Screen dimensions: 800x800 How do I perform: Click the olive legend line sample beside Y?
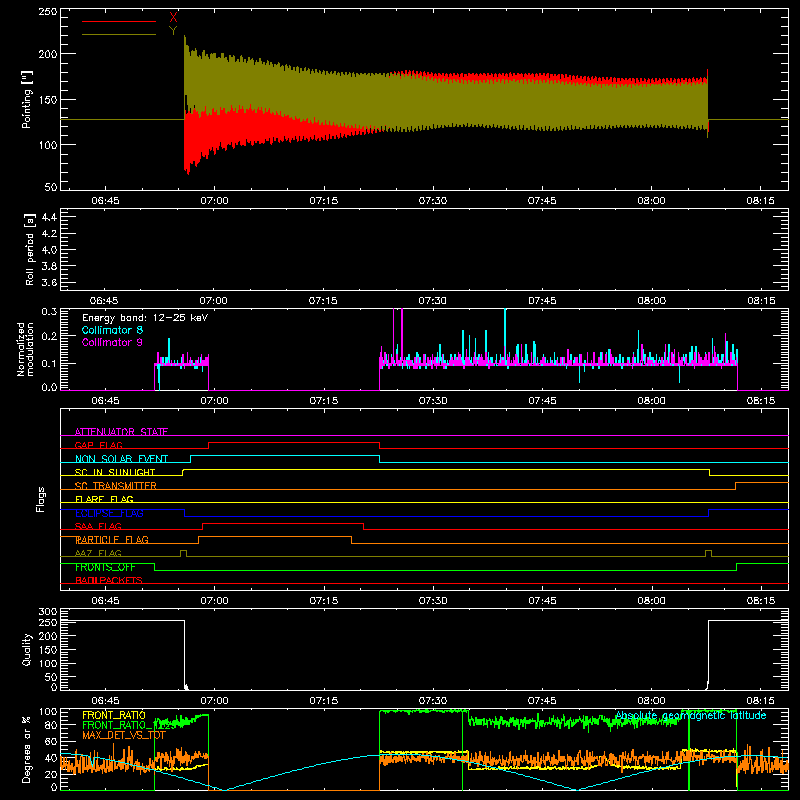(x=119, y=34)
